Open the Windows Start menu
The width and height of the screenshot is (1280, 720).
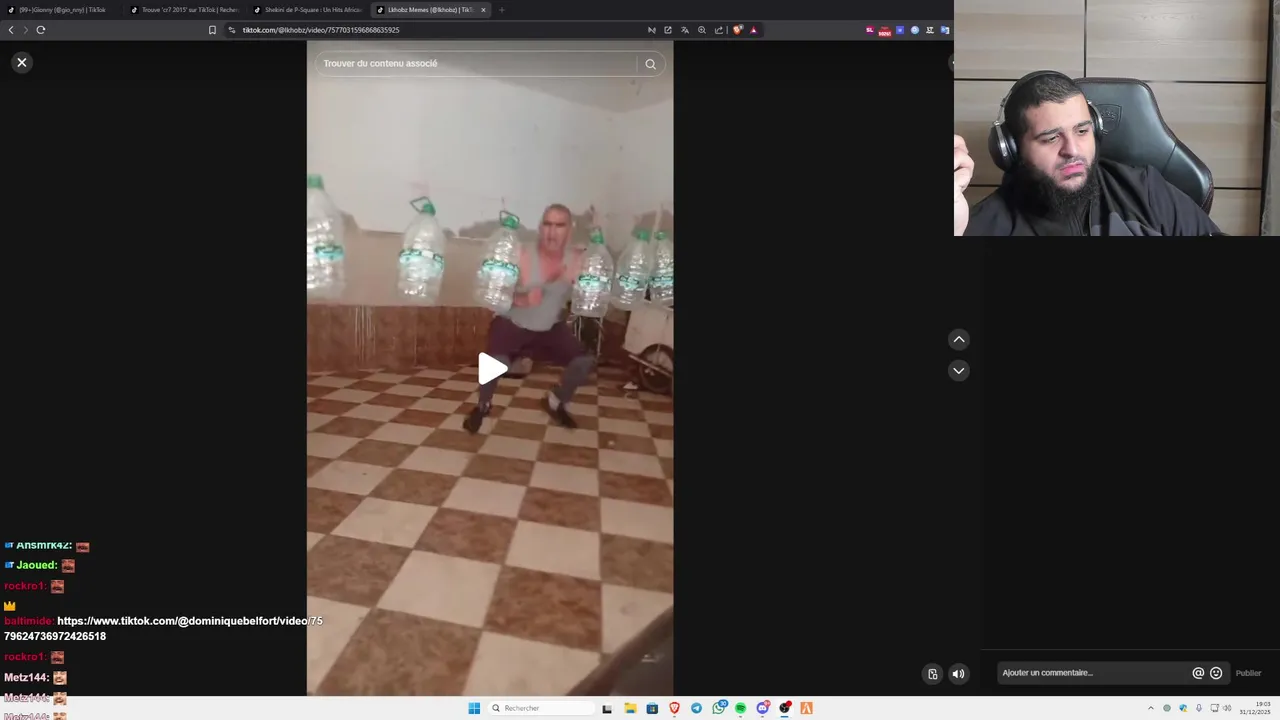474,708
